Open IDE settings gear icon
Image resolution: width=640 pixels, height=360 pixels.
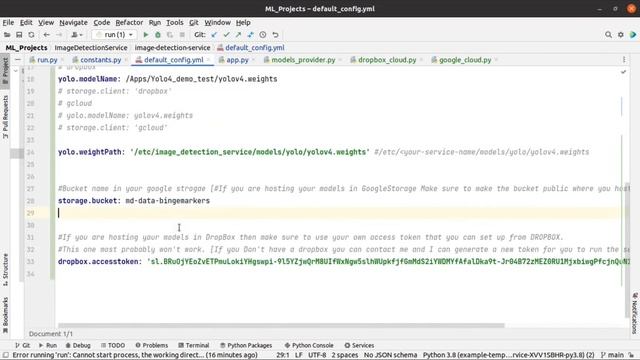[620, 35]
